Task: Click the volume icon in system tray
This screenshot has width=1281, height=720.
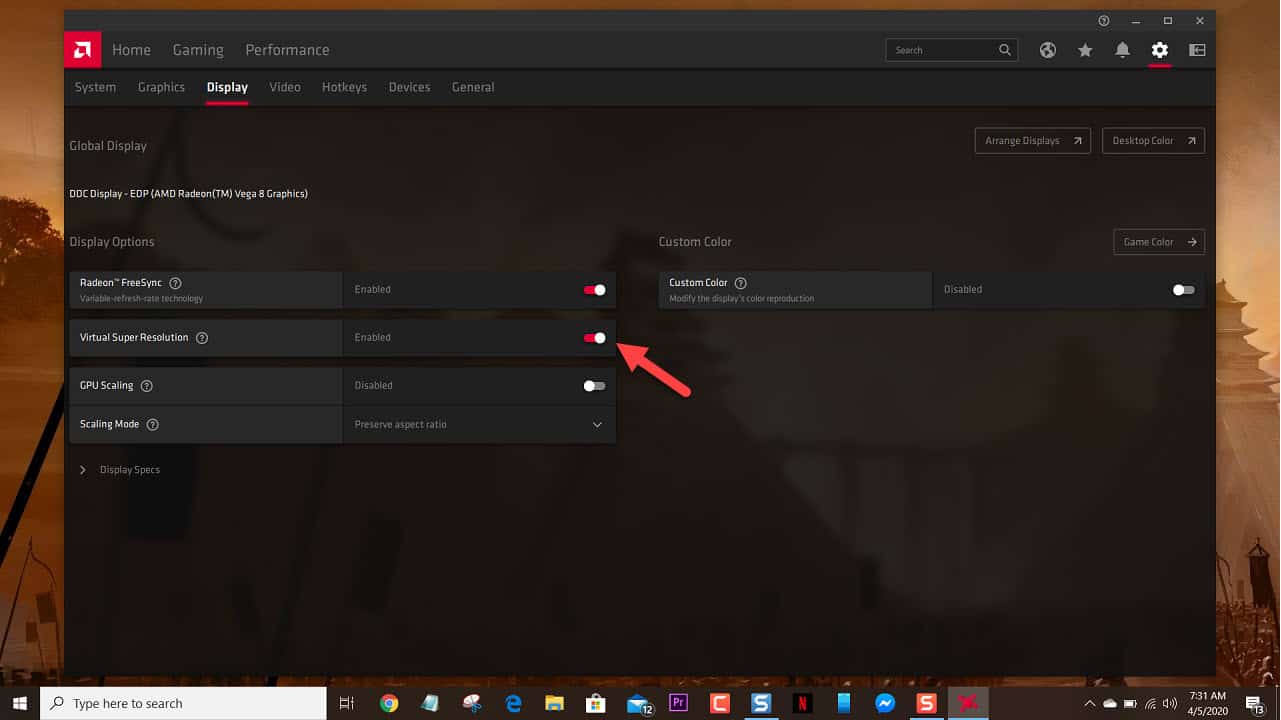Action: point(1171,703)
